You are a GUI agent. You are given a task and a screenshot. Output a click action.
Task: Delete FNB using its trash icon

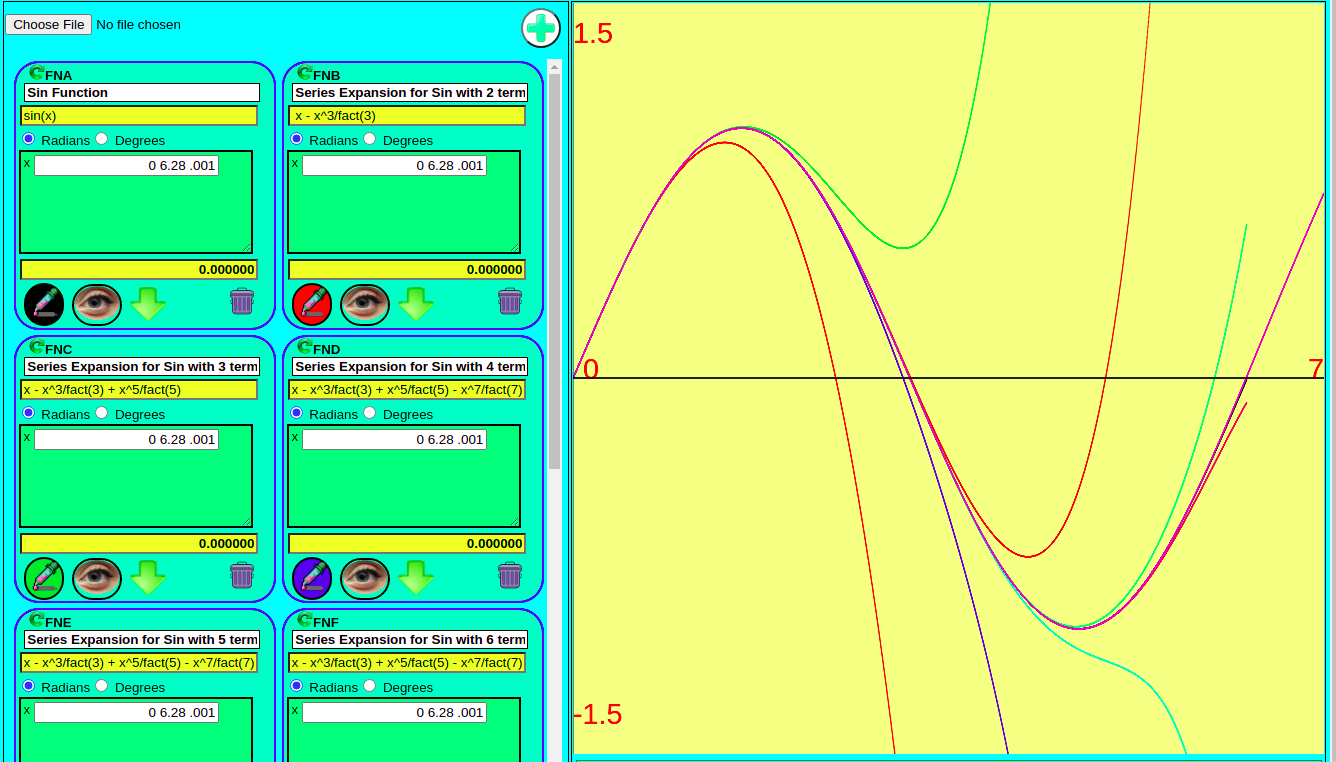click(510, 301)
